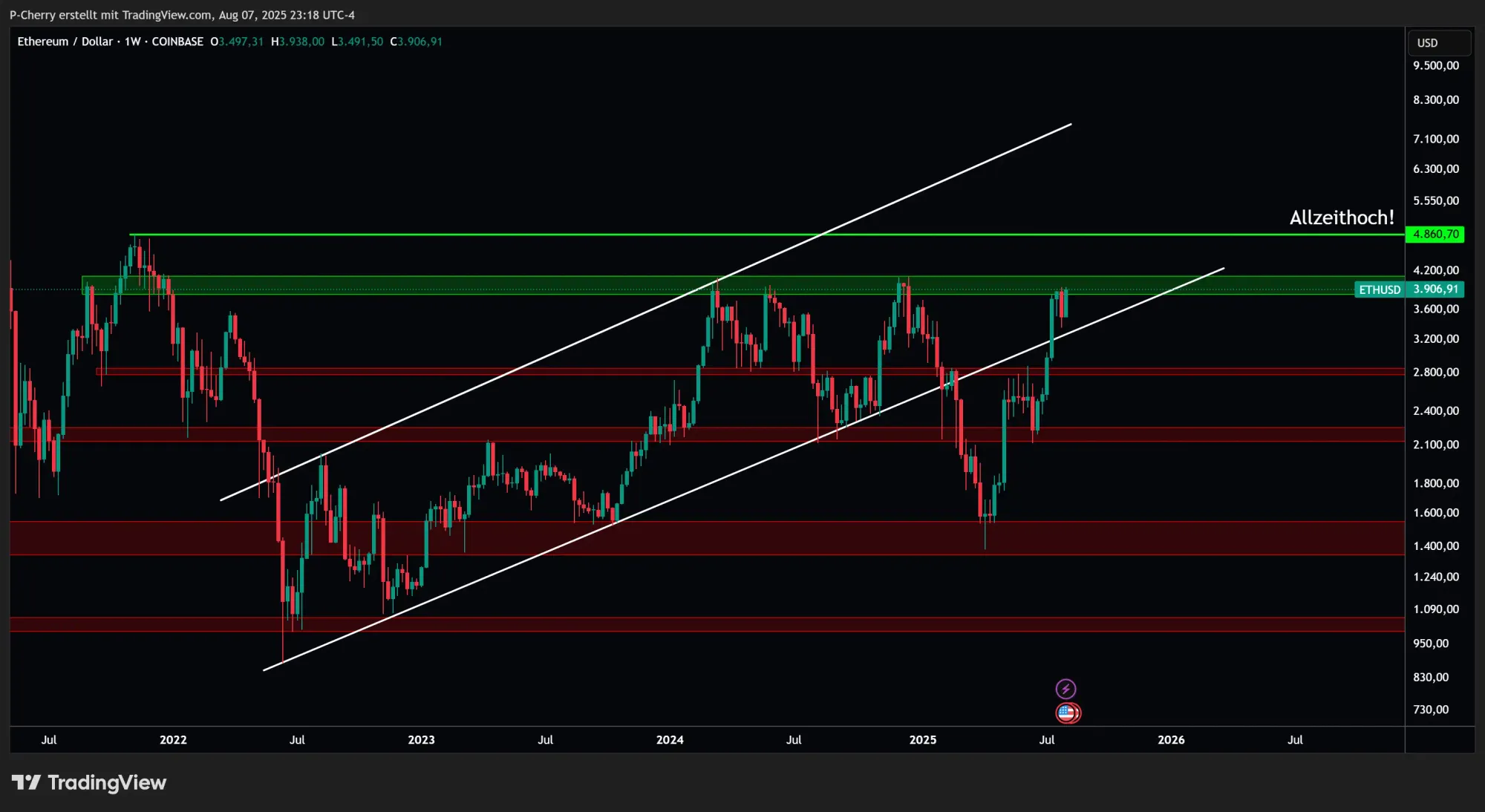Click the 2026 time axis label

pos(1171,740)
